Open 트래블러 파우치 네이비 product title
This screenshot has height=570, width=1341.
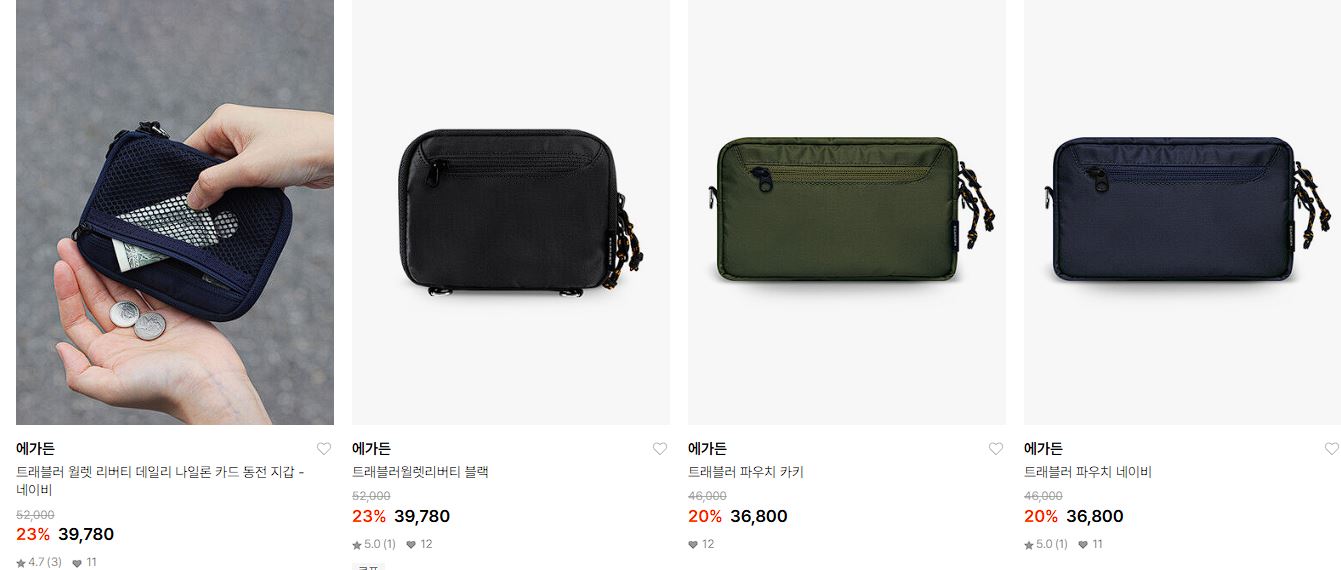coord(1088,472)
